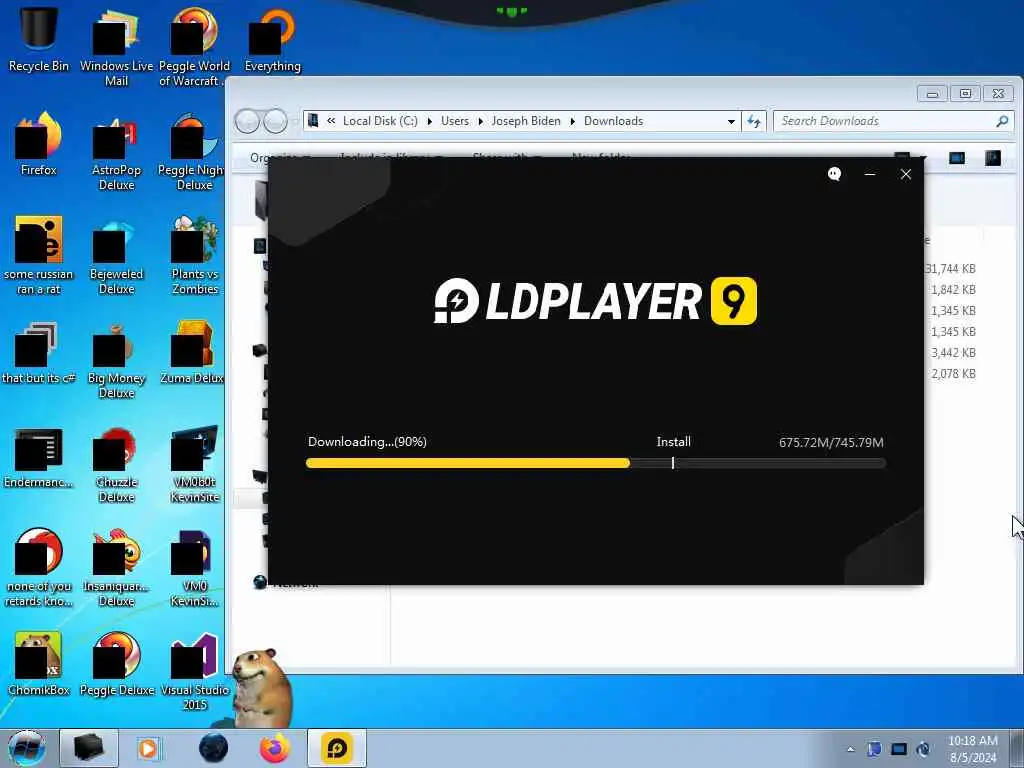1024x768 pixels.
Task: Select the AstroPop Deluxe desktop icon
Action: click(x=116, y=152)
